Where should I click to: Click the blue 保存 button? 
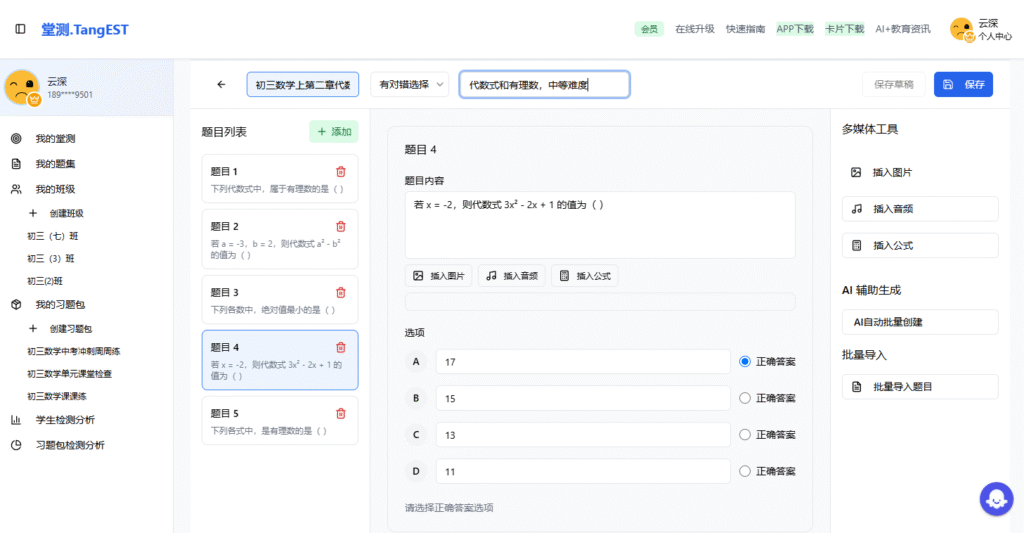pos(963,85)
